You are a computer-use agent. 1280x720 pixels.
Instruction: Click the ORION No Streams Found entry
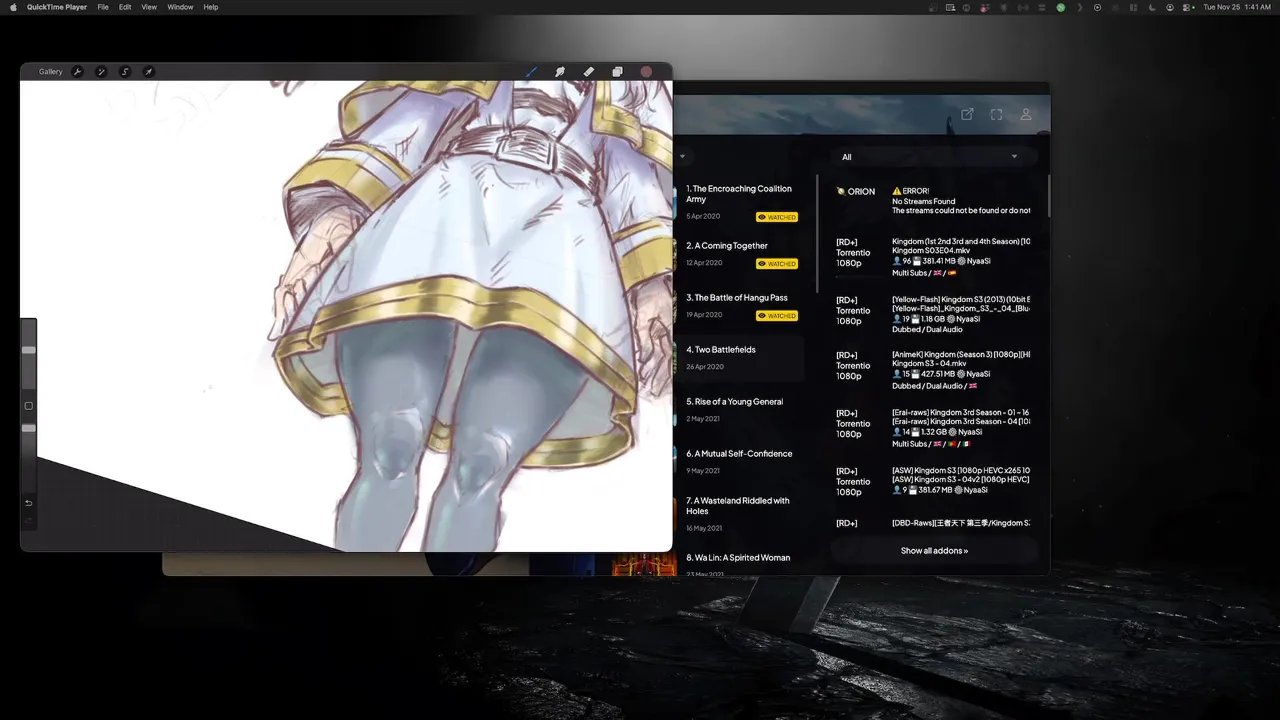coord(932,200)
